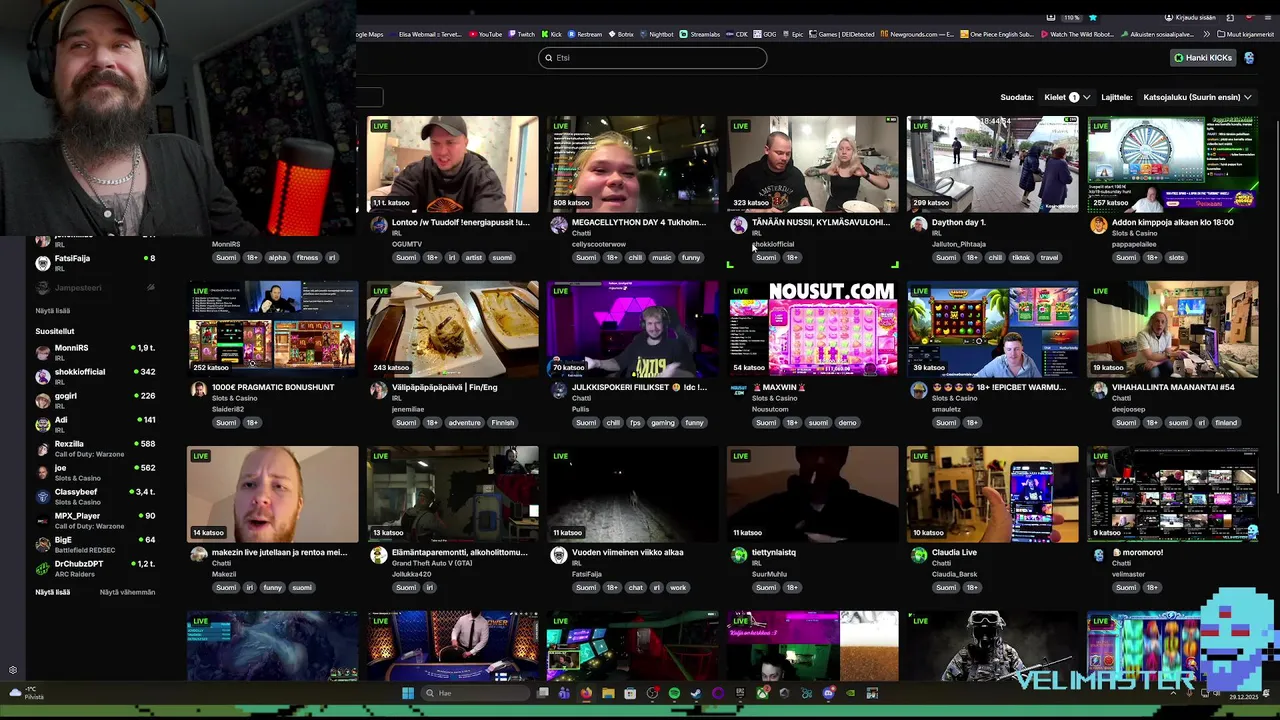Open the Kielet filter dropdown
1280x720 pixels.
1067,97
